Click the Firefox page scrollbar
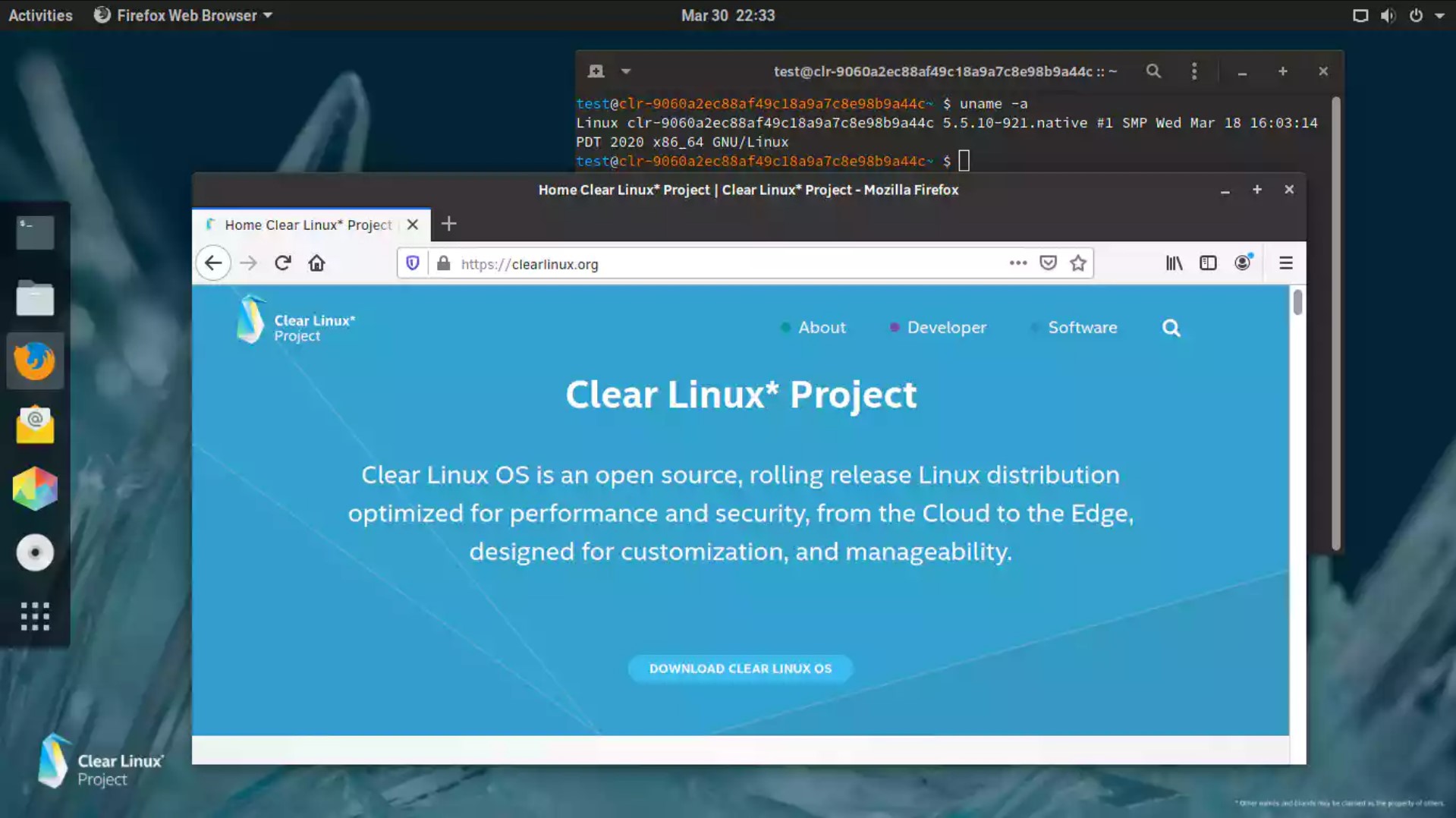Image resolution: width=1456 pixels, height=818 pixels. (1297, 302)
